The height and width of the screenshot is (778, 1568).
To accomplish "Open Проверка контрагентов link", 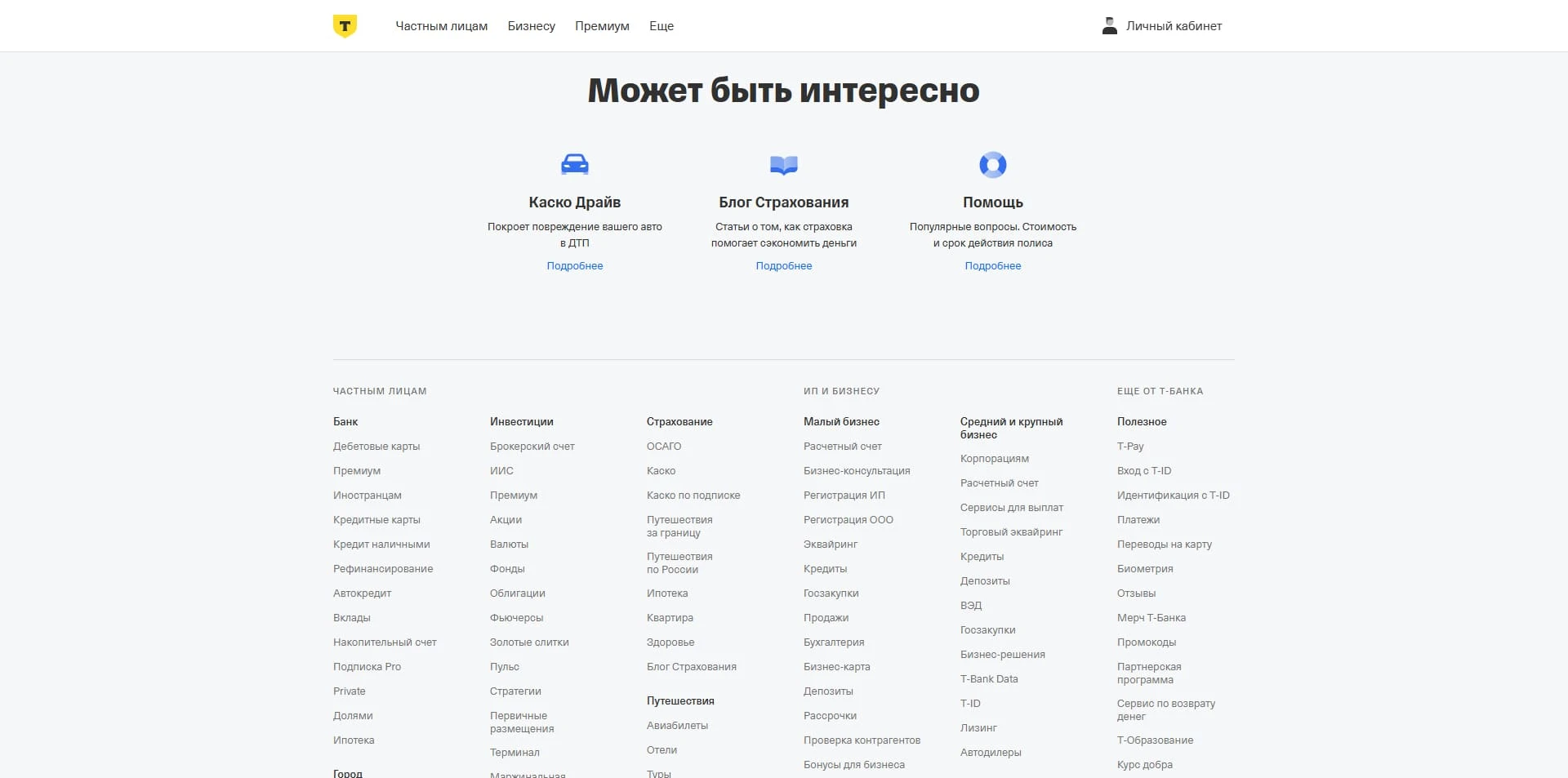I will click(x=862, y=740).
